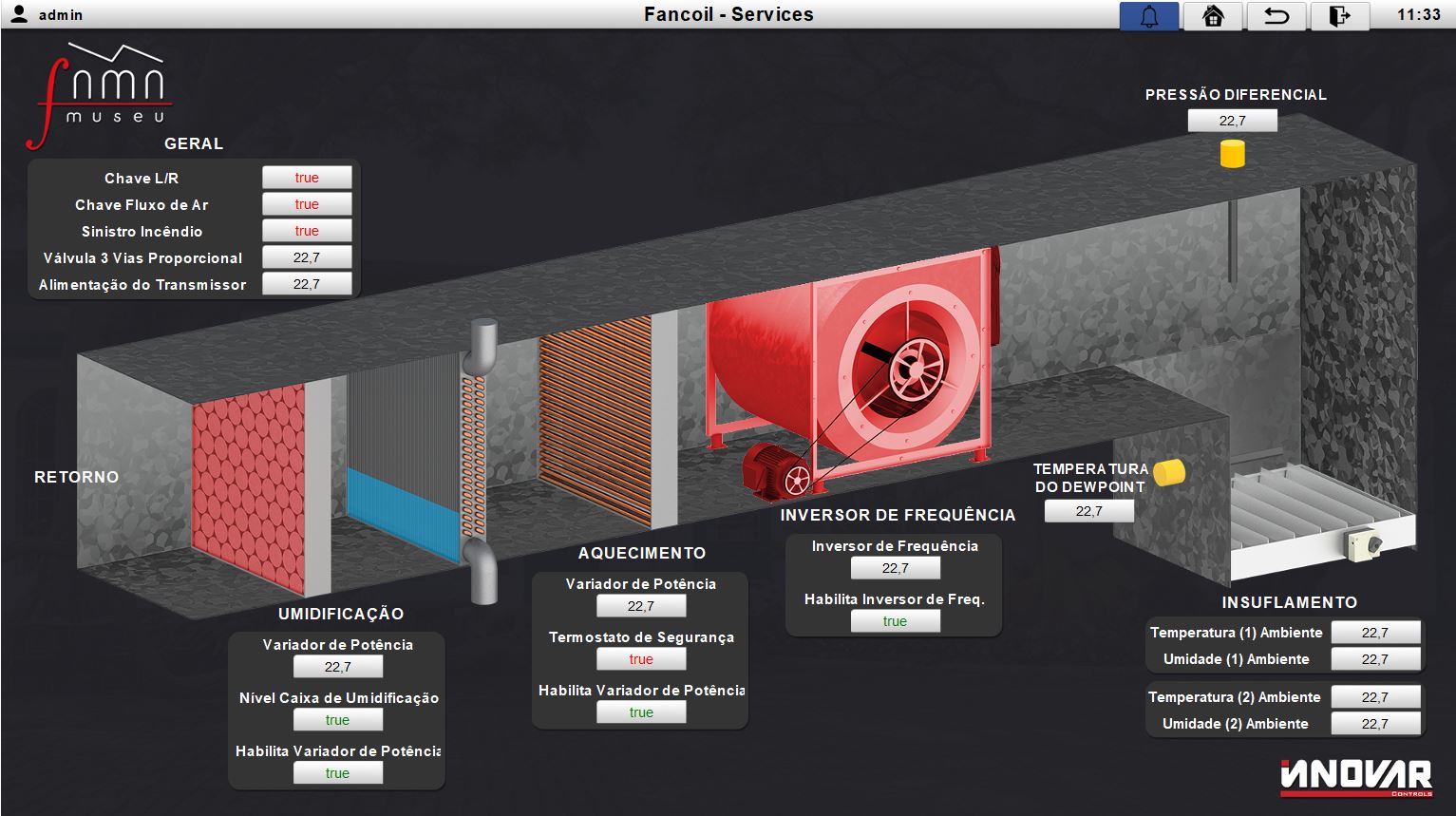This screenshot has width=1456, height=816.
Task: Toggle Aquecimento Habilita Variador de Potência
Action: pyautogui.click(x=641, y=712)
